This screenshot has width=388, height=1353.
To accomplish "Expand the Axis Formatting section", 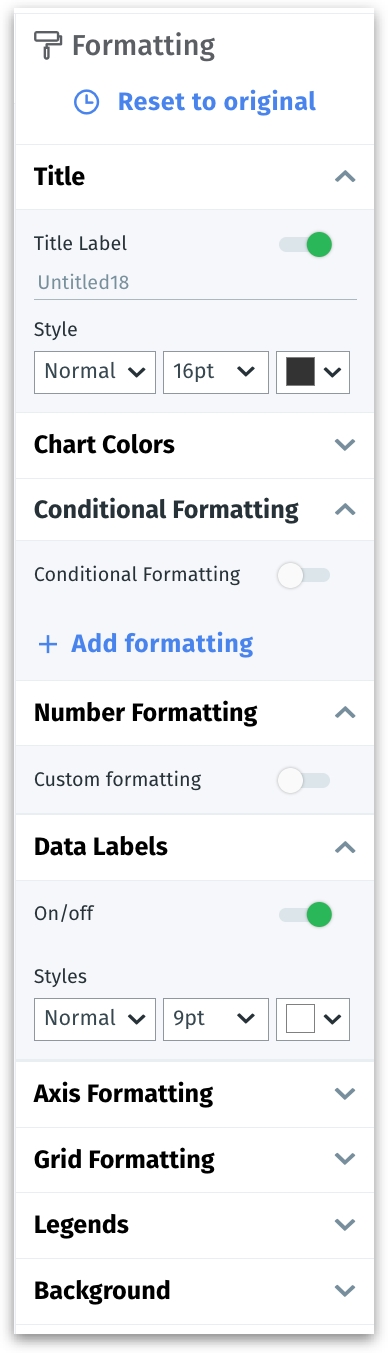I will 194,1094.
